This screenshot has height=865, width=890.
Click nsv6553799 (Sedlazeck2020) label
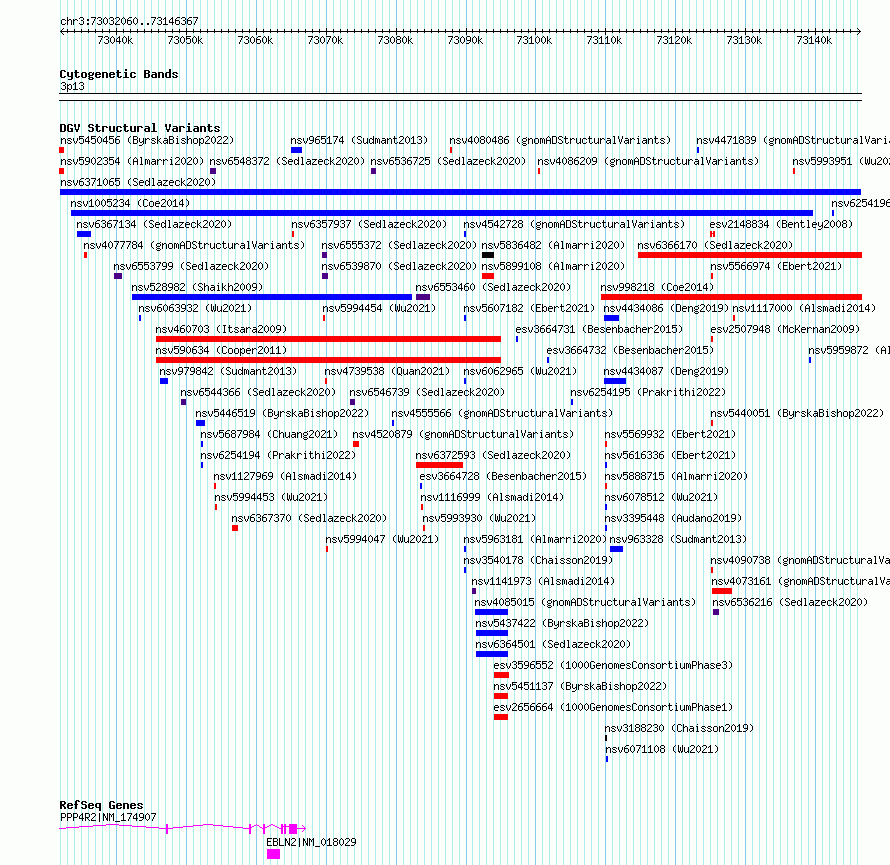191,266
